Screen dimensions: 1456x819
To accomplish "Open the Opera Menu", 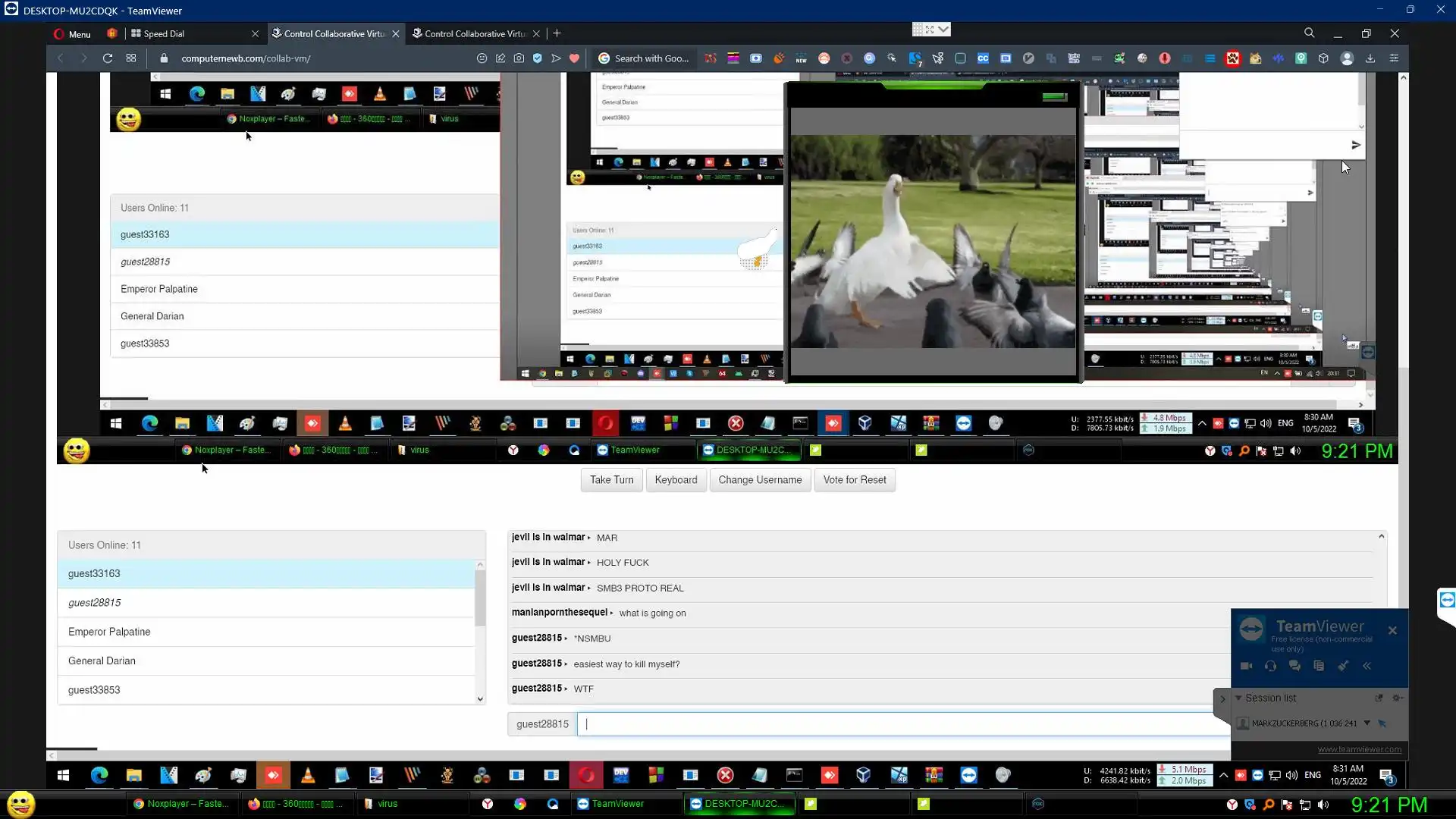I will pyautogui.click(x=73, y=33).
